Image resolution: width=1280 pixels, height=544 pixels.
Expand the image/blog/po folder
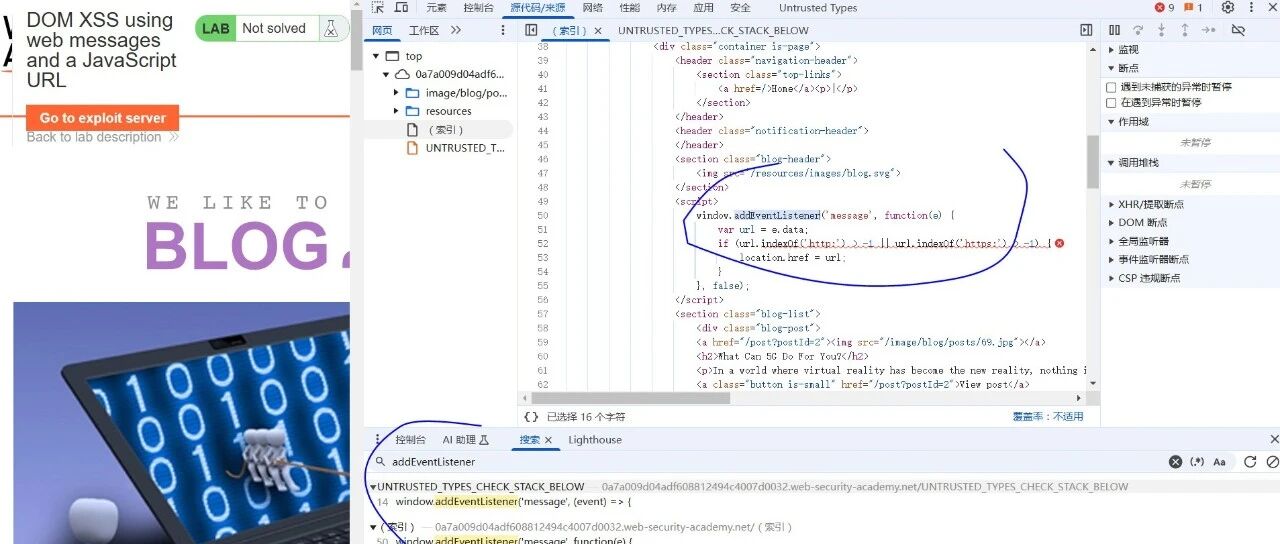(x=397, y=93)
